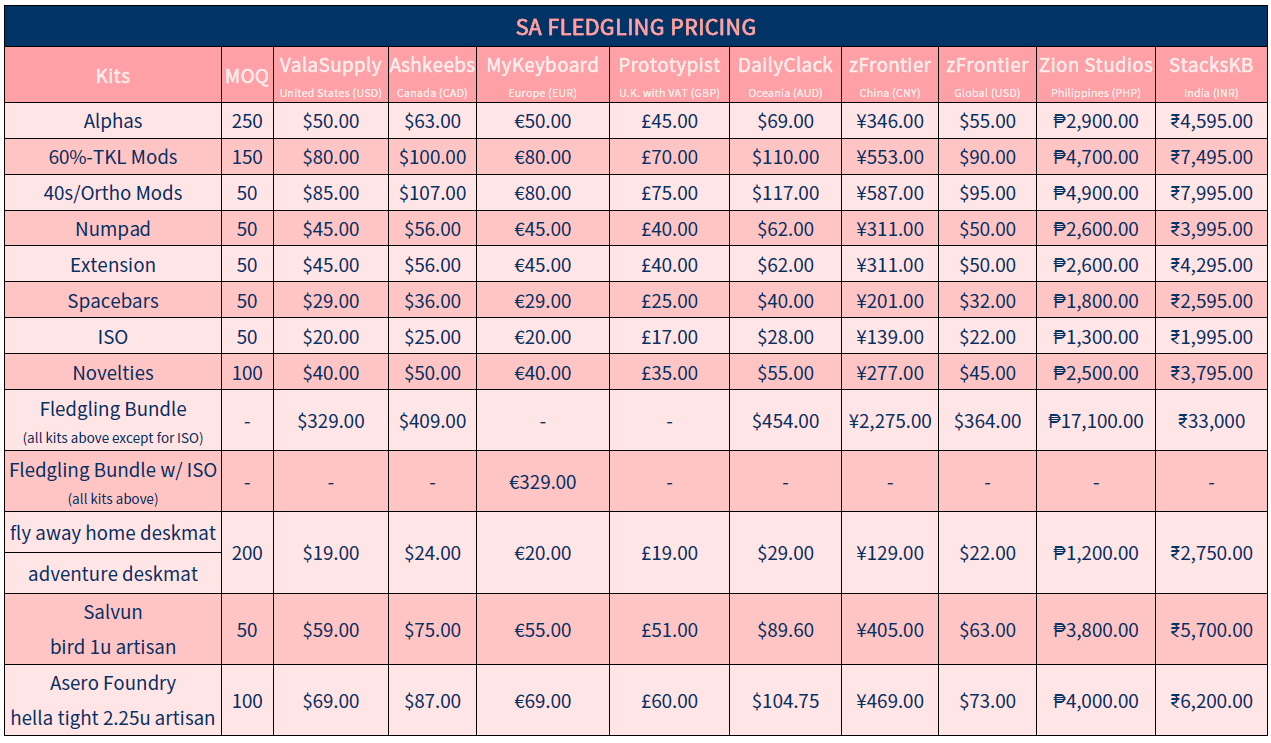The height and width of the screenshot is (743, 1271).
Task: Click the ₹33,000 Fledgling Bundle price
Action: tap(1211, 421)
